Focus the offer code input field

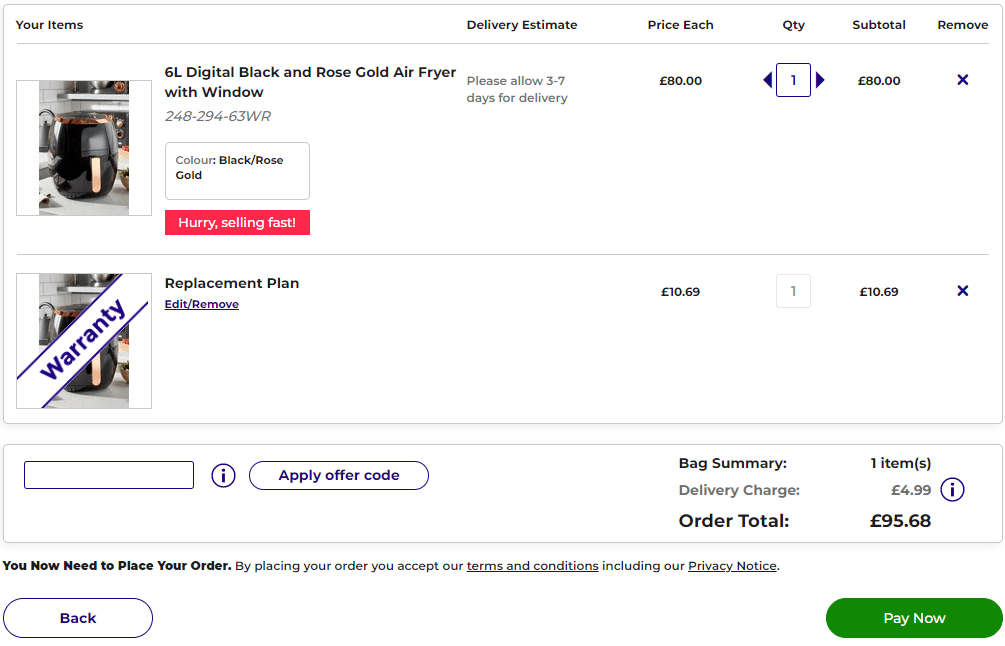109,475
